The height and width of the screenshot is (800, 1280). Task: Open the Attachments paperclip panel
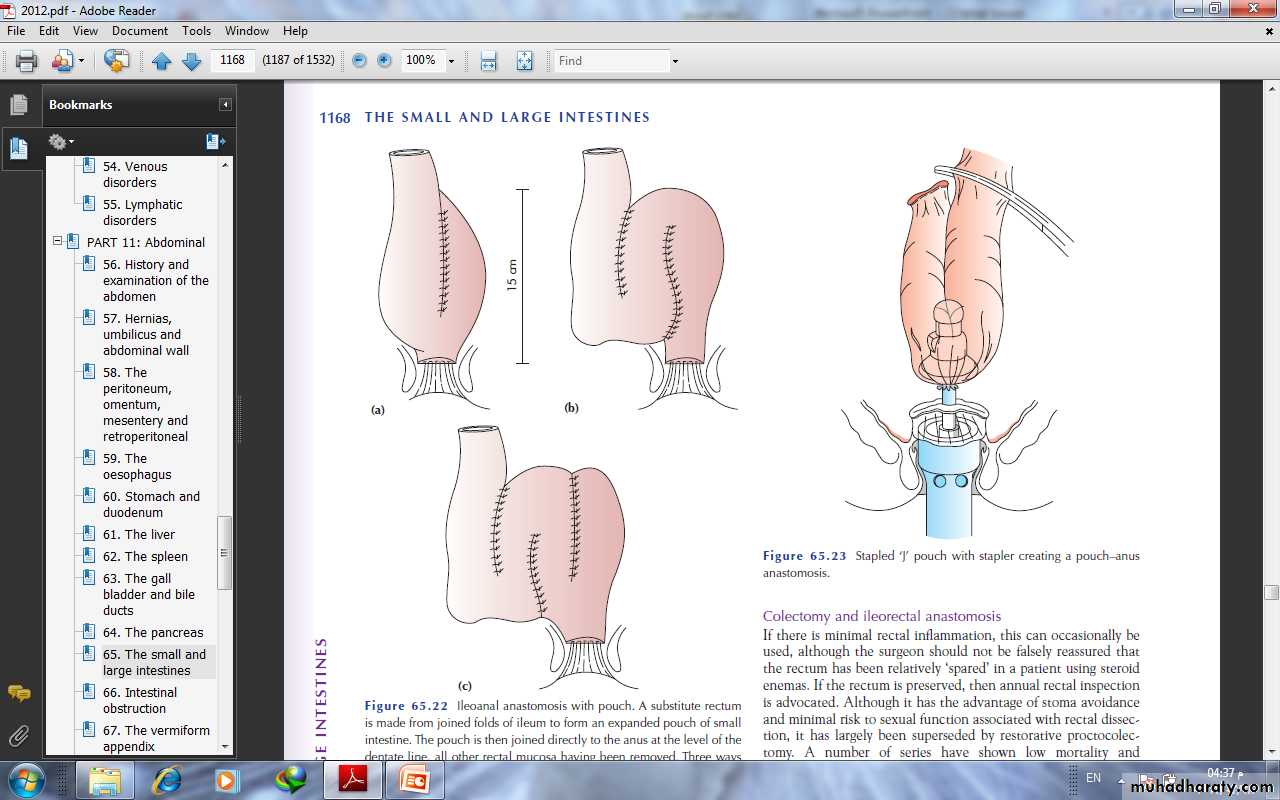19,737
